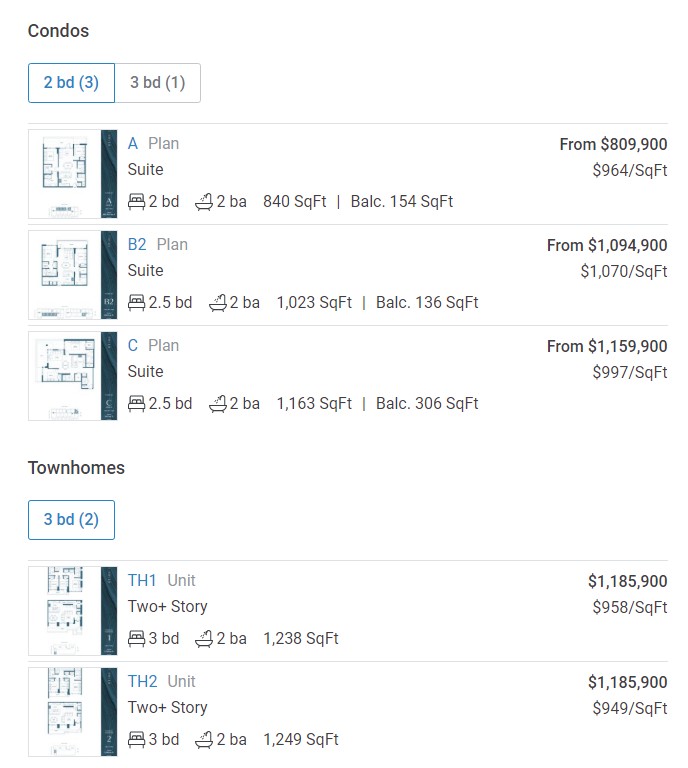Click the bathtub icon in C Plan row
Screen dimensions: 688x768
pos(218,403)
